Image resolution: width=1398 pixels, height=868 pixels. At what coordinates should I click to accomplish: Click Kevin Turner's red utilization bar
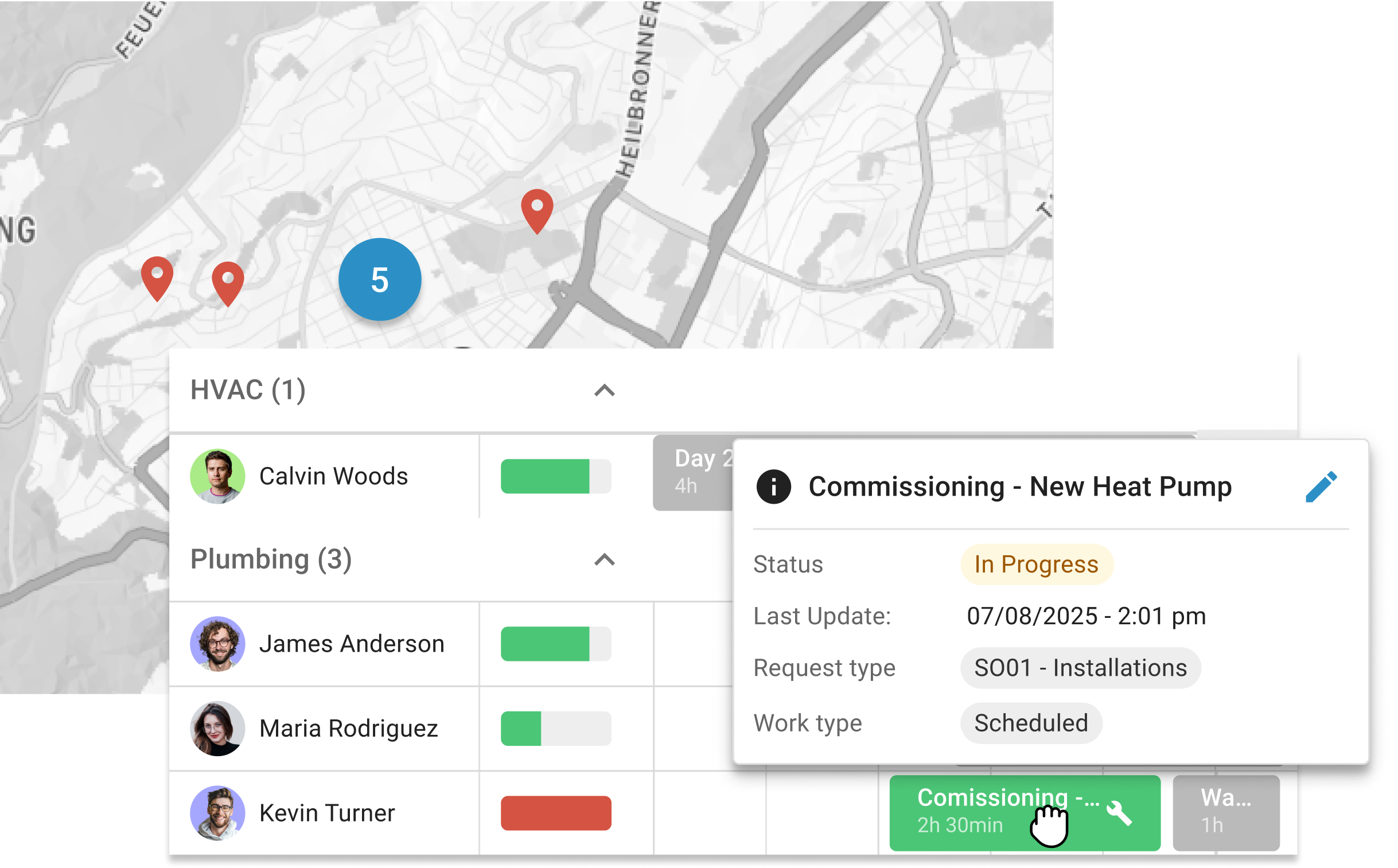point(555,813)
